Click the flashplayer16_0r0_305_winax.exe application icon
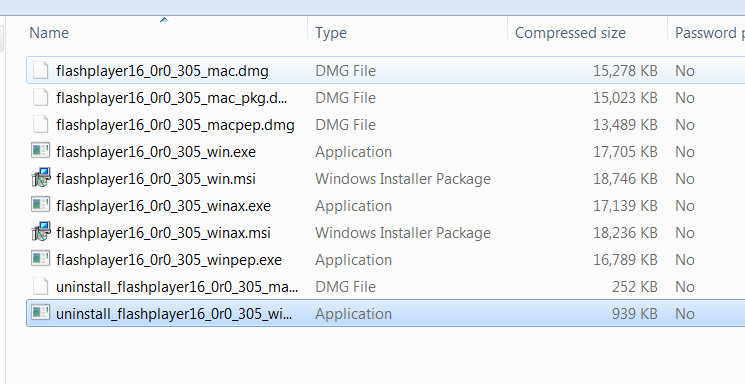 [x=41, y=205]
